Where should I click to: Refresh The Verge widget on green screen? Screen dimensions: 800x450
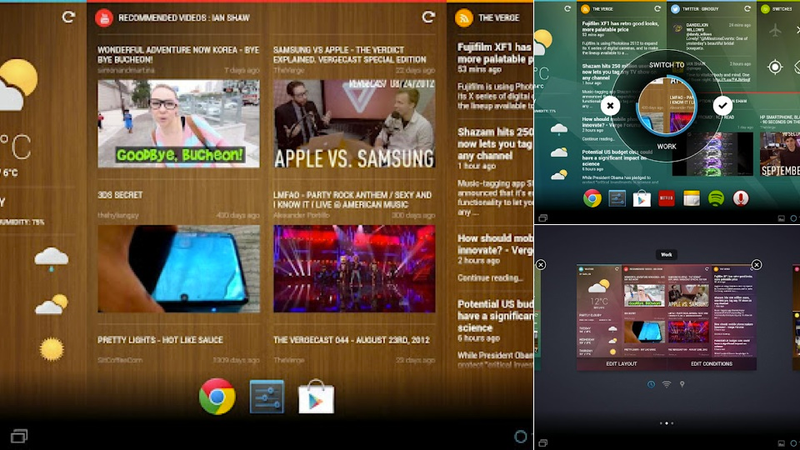click(658, 9)
